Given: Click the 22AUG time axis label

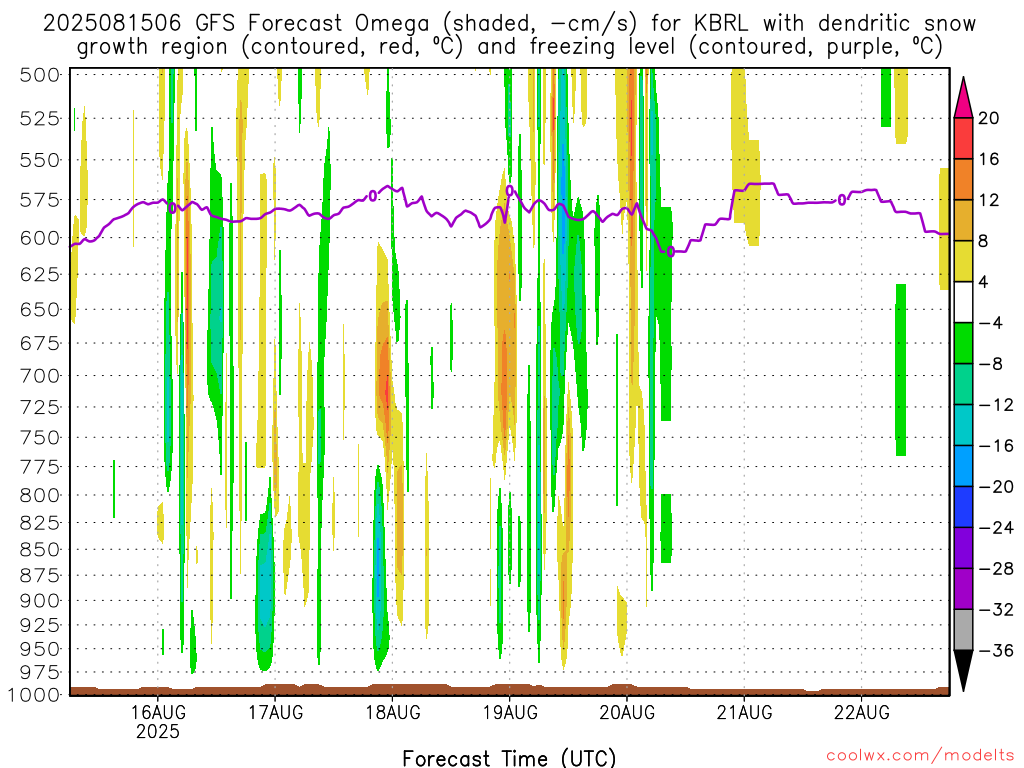Looking at the screenshot, I should tap(861, 712).
